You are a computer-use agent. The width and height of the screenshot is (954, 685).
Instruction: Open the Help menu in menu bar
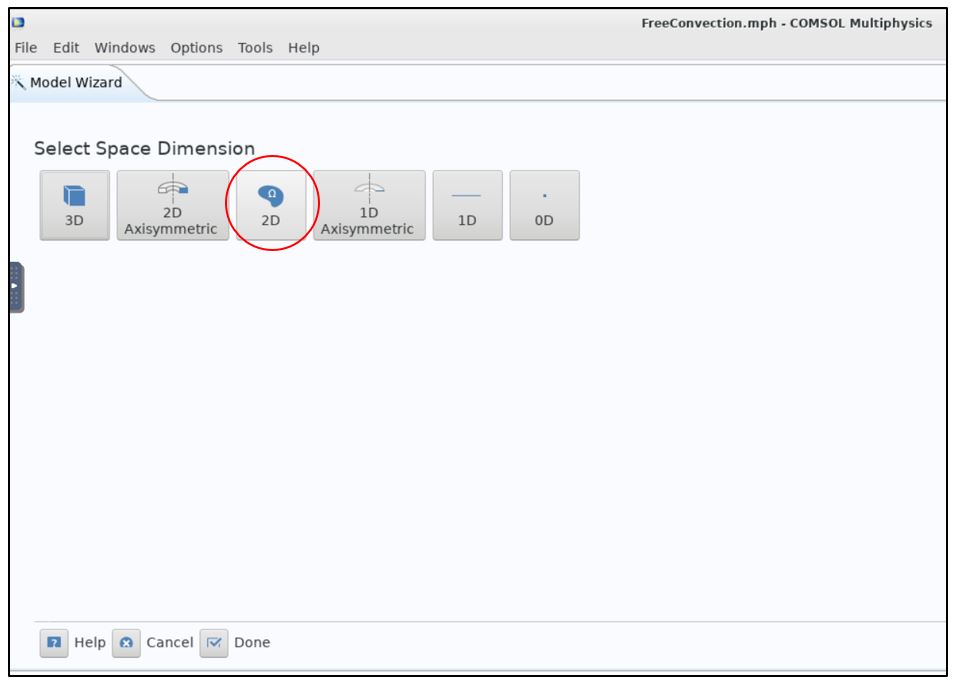pos(304,47)
